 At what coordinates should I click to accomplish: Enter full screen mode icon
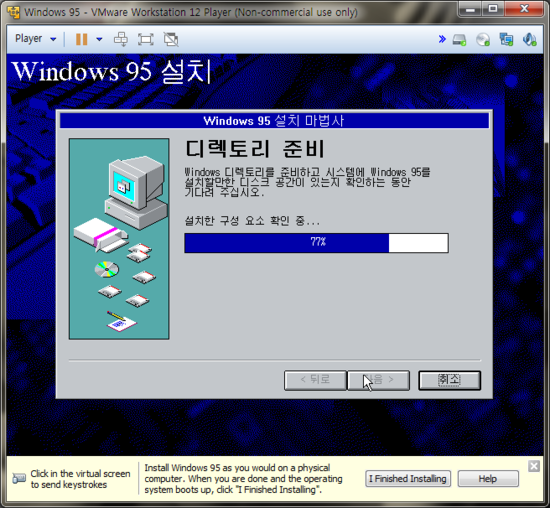pos(146,39)
